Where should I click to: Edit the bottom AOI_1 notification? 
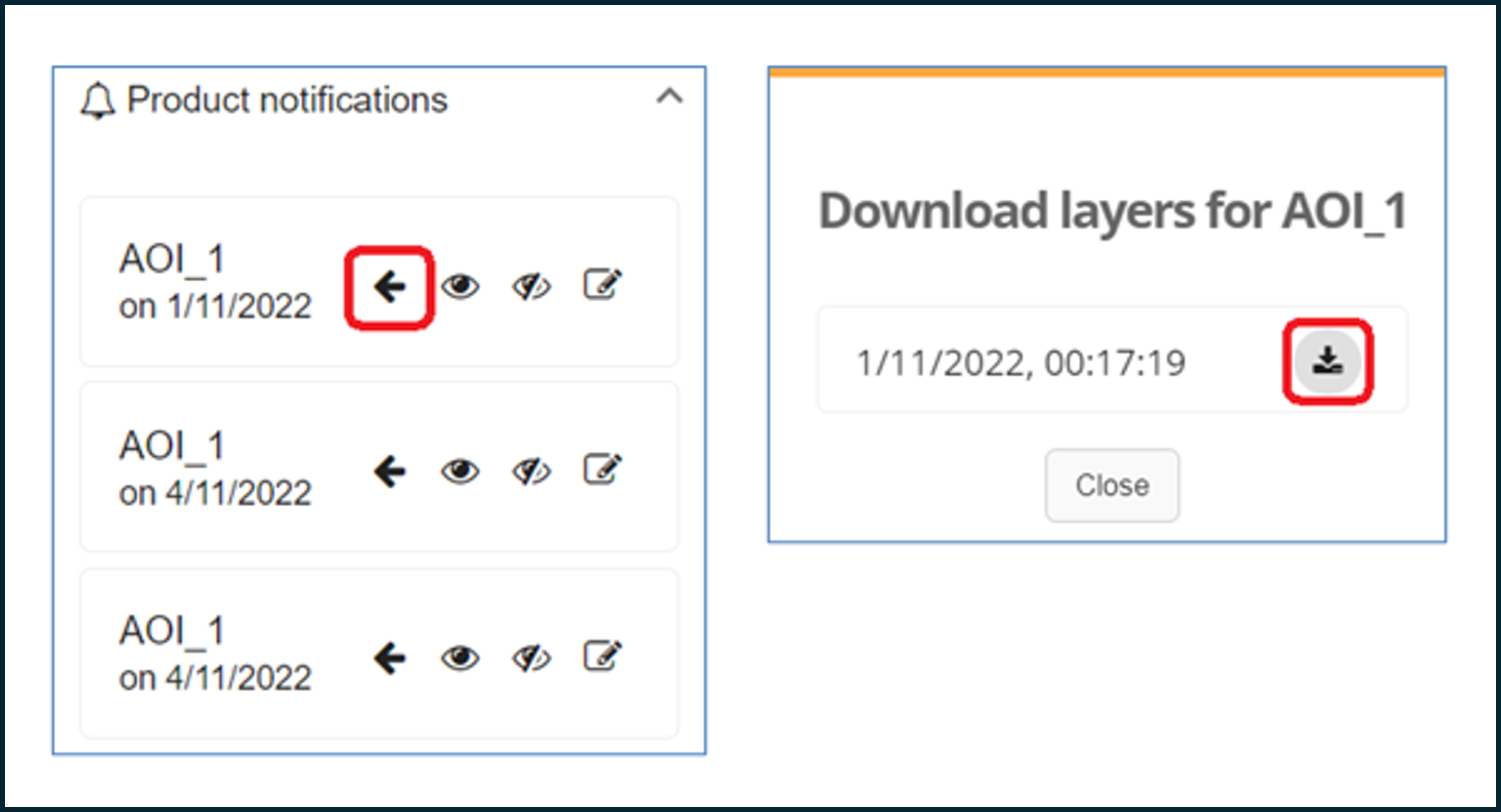tap(602, 656)
